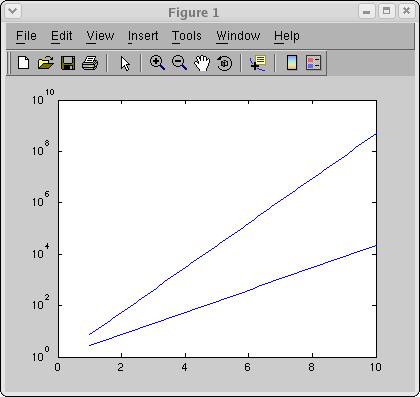Open a file with folder icon
Image resolution: width=420 pixels, height=397 pixels.
46,63
